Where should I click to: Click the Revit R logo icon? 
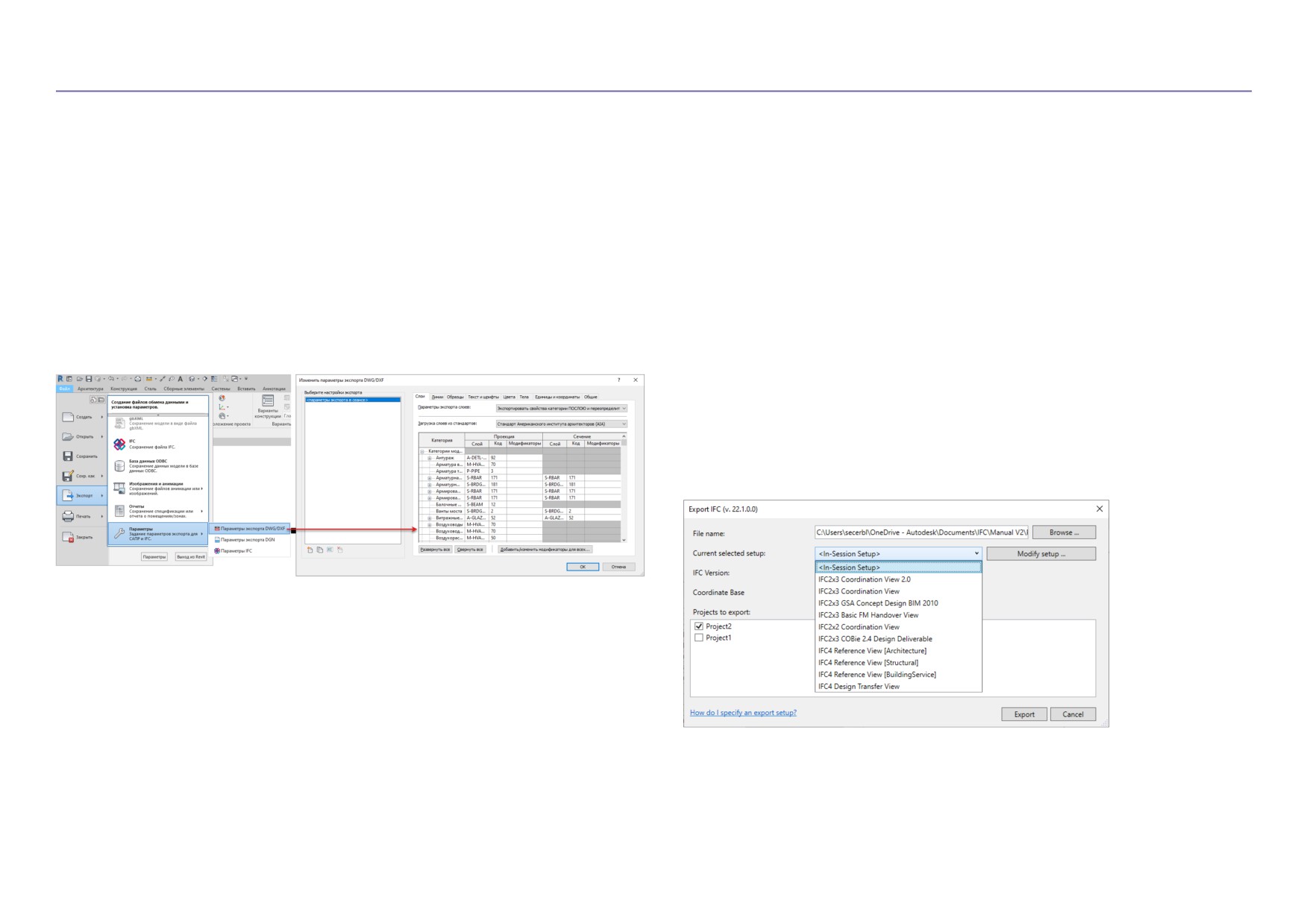(60, 379)
